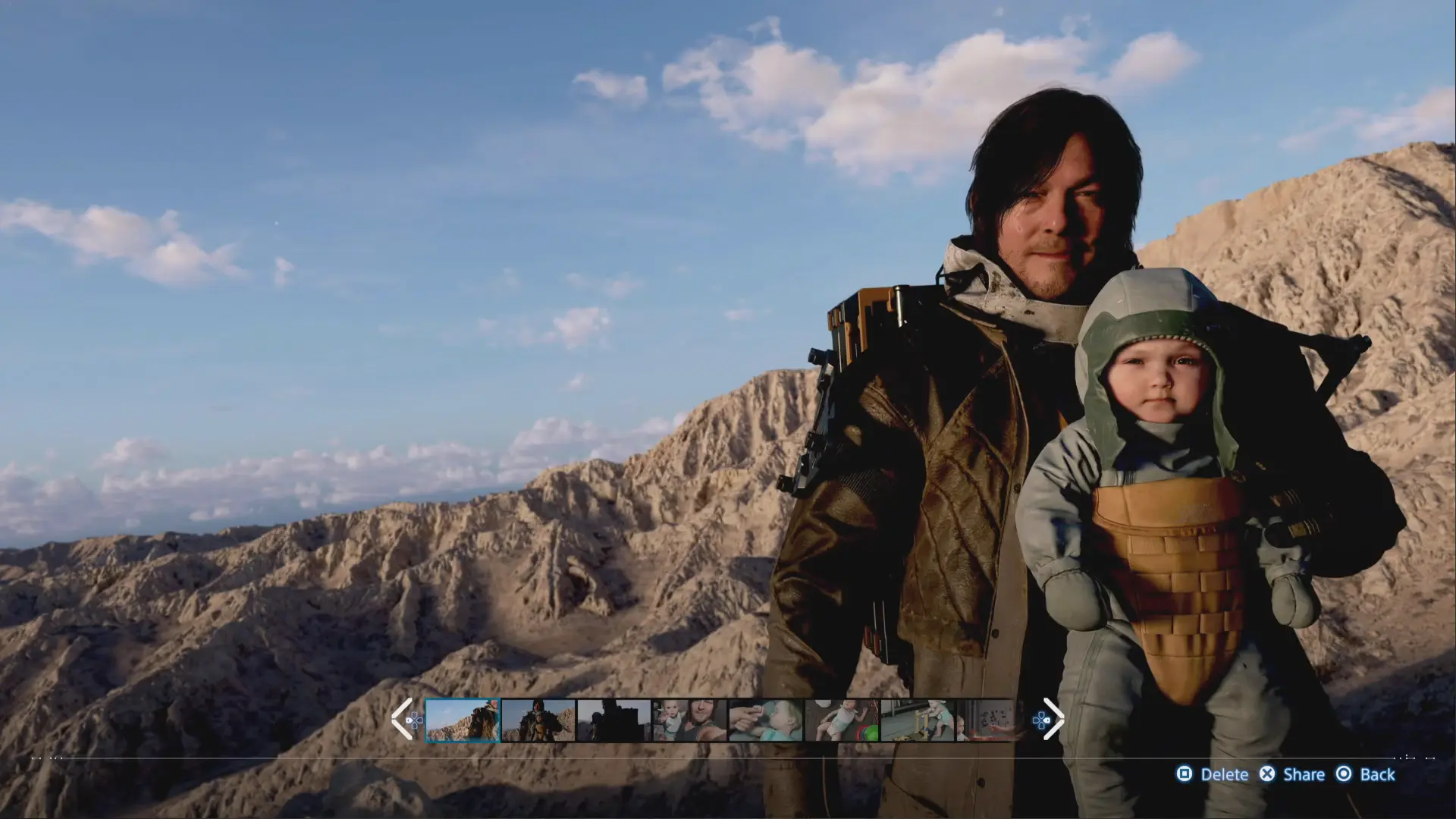Click the cross Share button icon
Image resolution: width=1456 pixels, height=819 pixels.
[x=1267, y=774]
